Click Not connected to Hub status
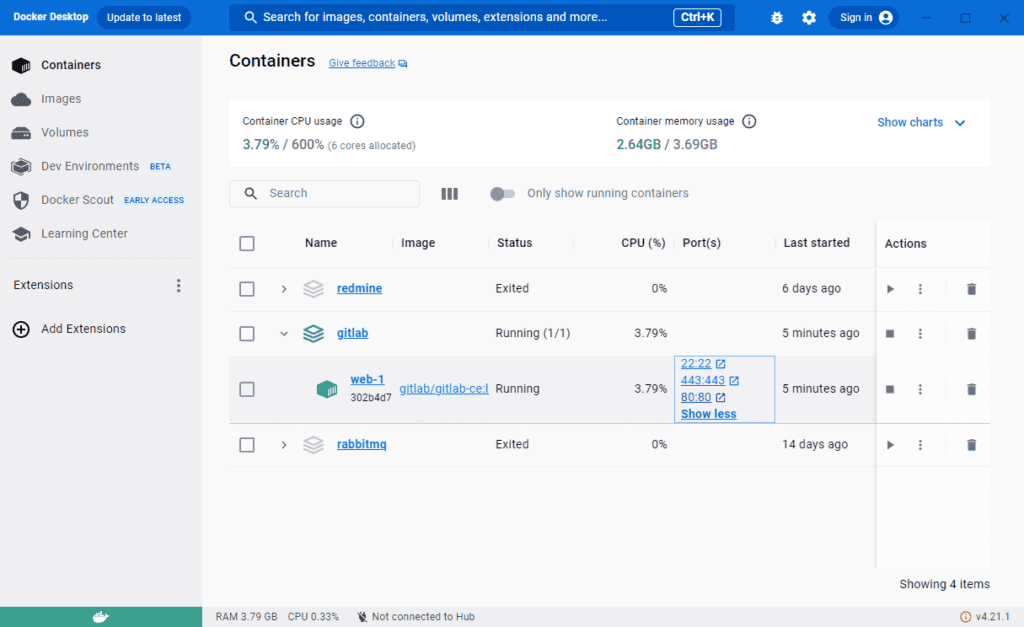Image resolution: width=1024 pixels, height=627 pixels. click(416, 617)
